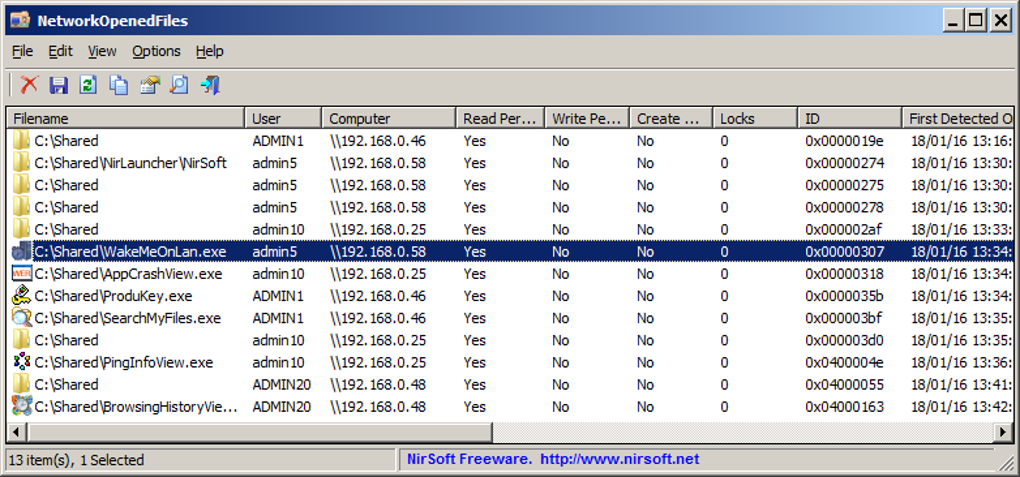Click the Find magnifier toolbar icon
1020x477 pixels.
tap(179, 85)
